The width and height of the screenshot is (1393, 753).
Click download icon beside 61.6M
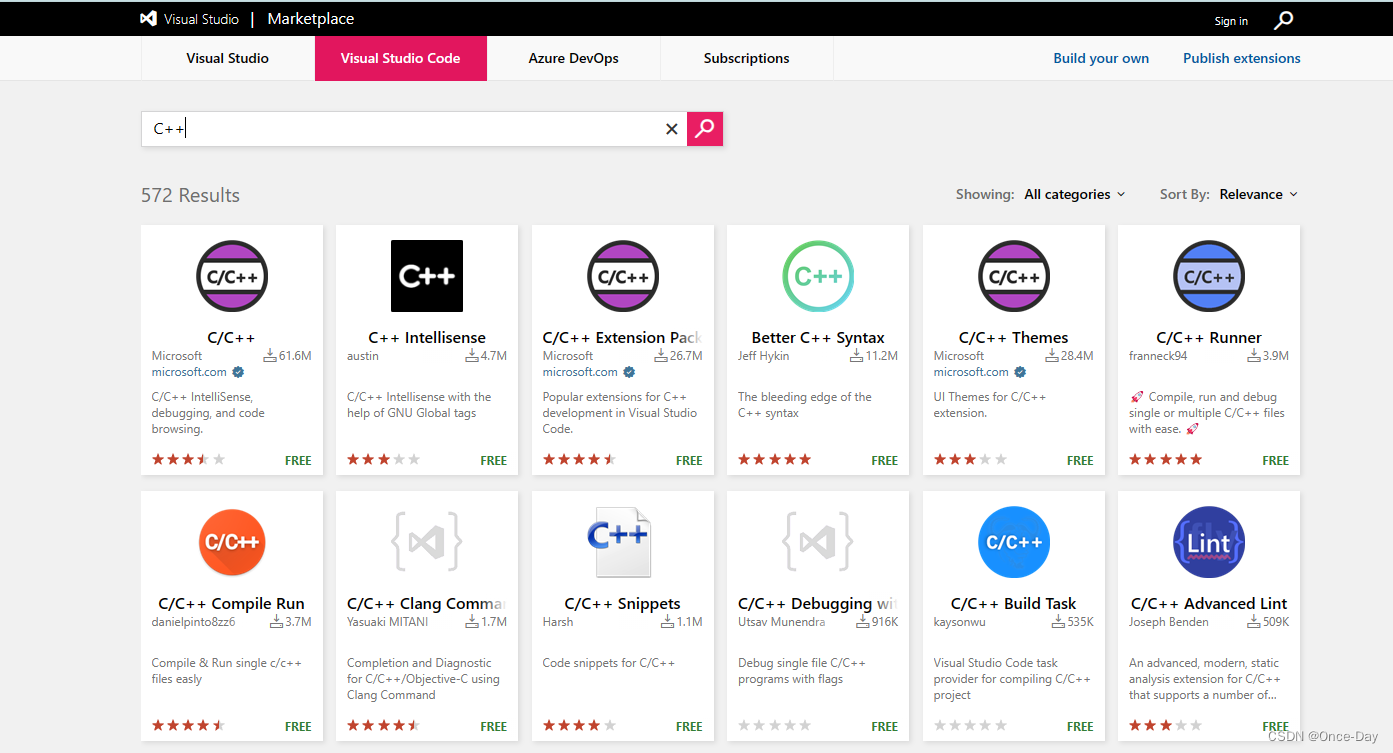tap(270, 355)
